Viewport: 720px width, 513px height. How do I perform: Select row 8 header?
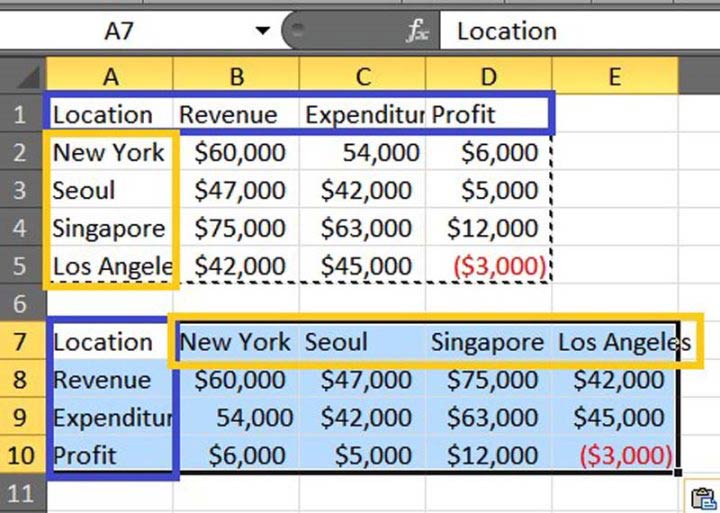point(23,379)
